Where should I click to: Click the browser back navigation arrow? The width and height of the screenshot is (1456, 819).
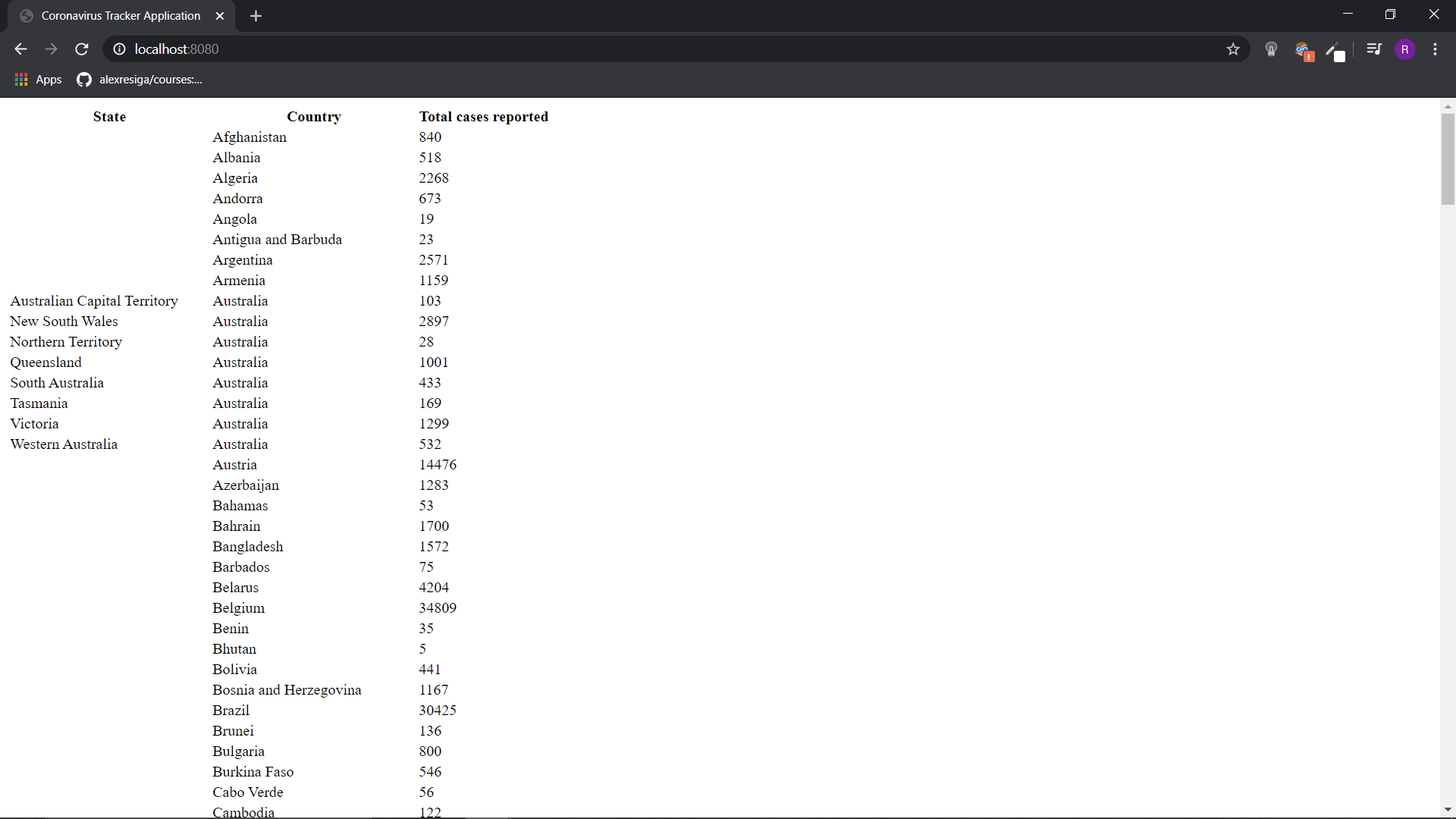coord(21,48)
